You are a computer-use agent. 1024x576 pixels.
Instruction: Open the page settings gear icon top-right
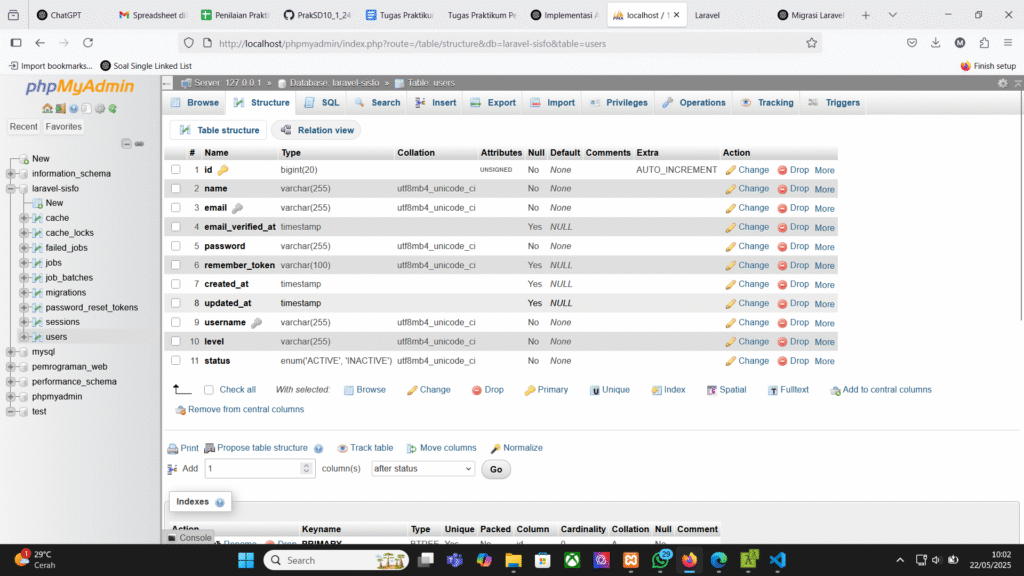(x=1003, y=83)
